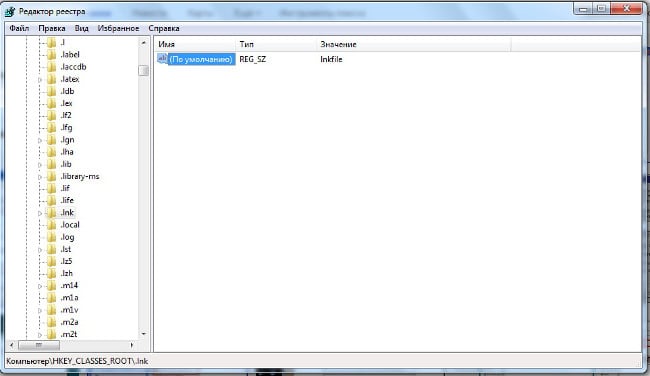Open the Файл menu
Image resolution: width=650 pixels, height=376 pixels.
(x=19, y=28)
